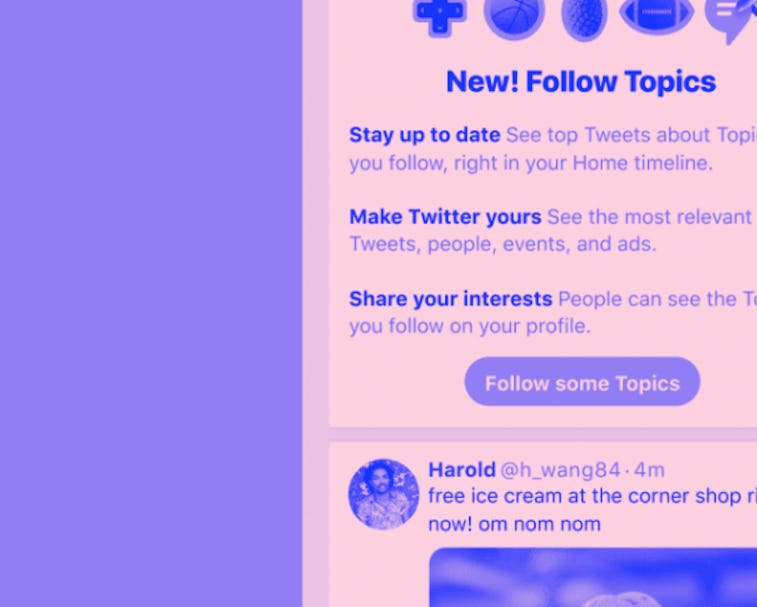Viewport: 757px width, 607px height.
Task: Tap the pineapple topic icon
Action: click(584, 17)
